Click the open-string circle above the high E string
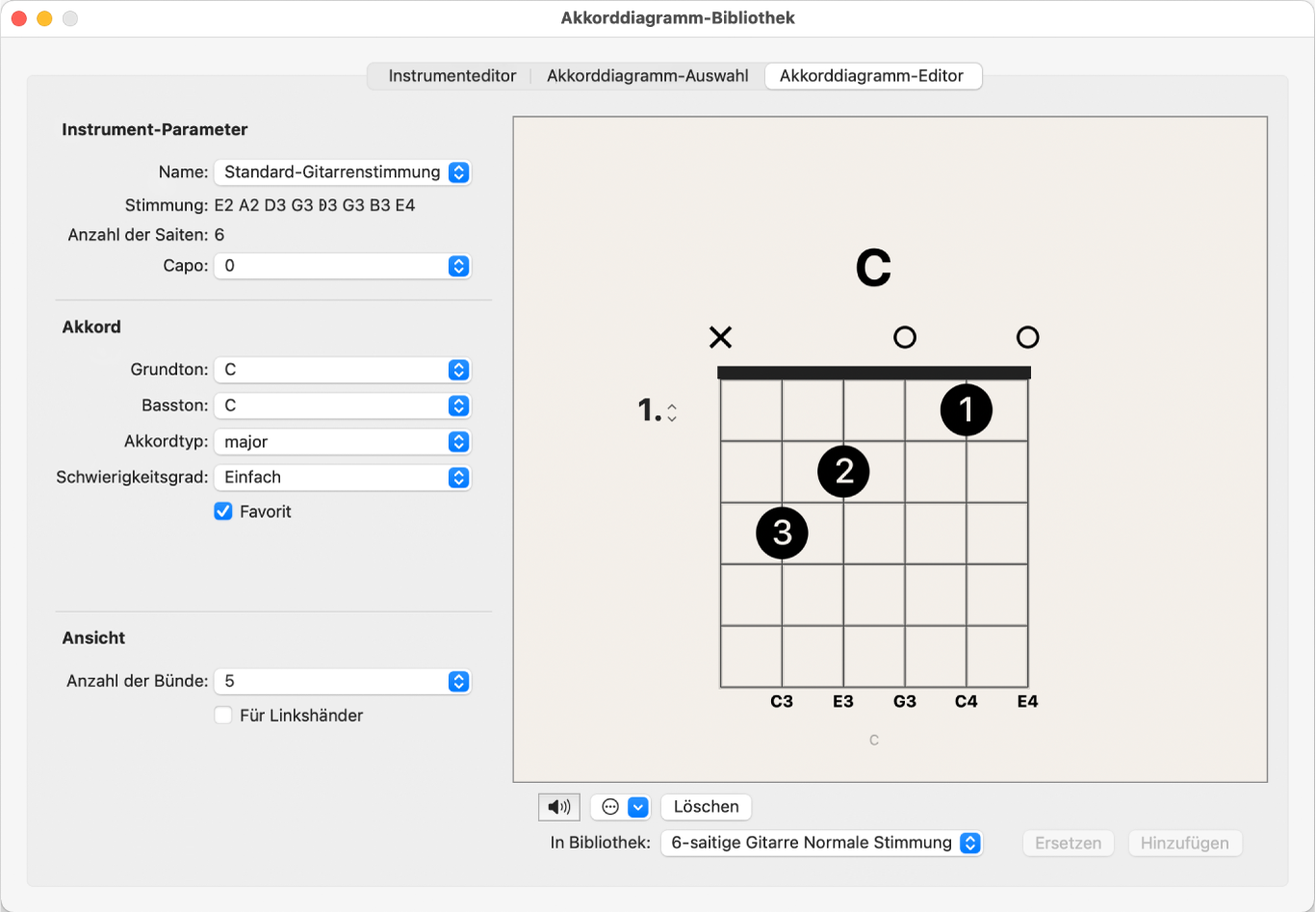1316x912 pixels. click(x=1028, y=338)
